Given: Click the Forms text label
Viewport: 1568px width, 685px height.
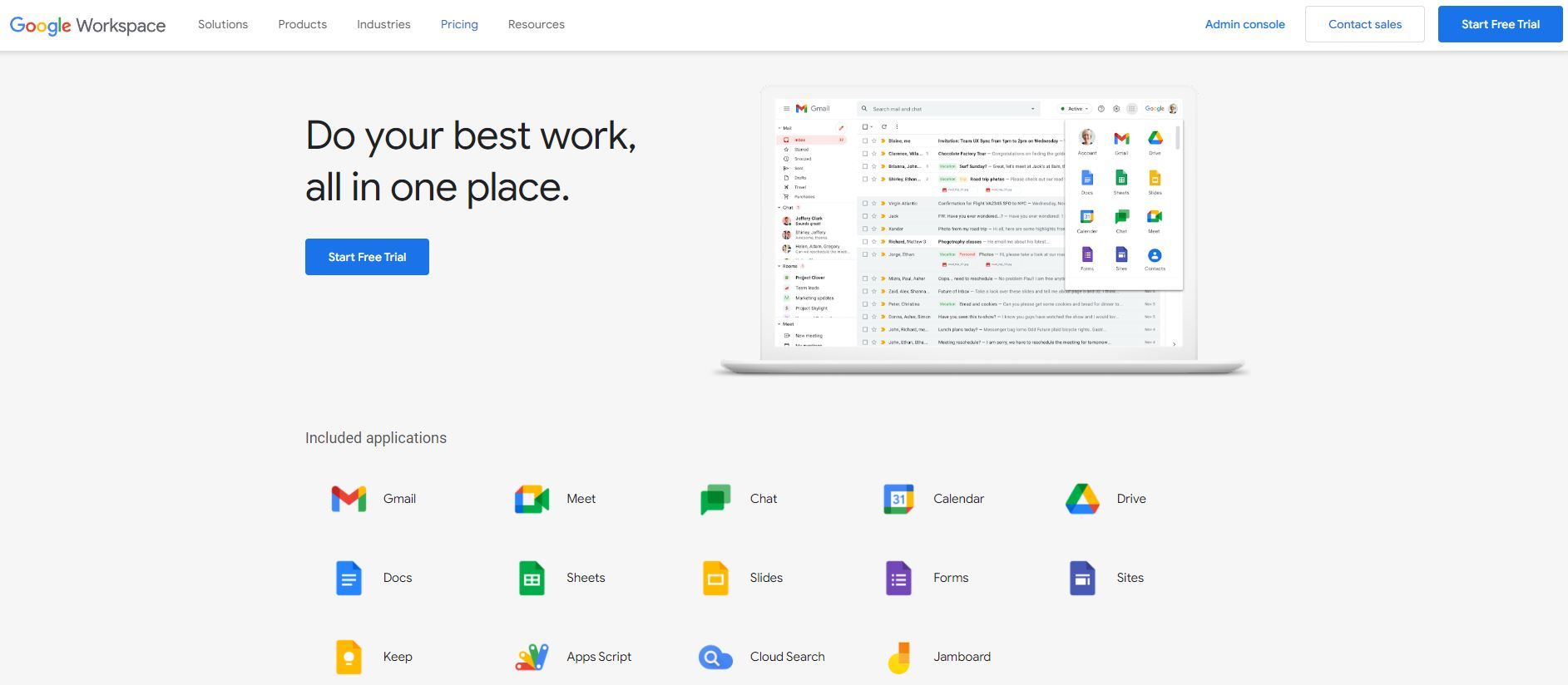Looking at the screenshot, I should [951, 578].
